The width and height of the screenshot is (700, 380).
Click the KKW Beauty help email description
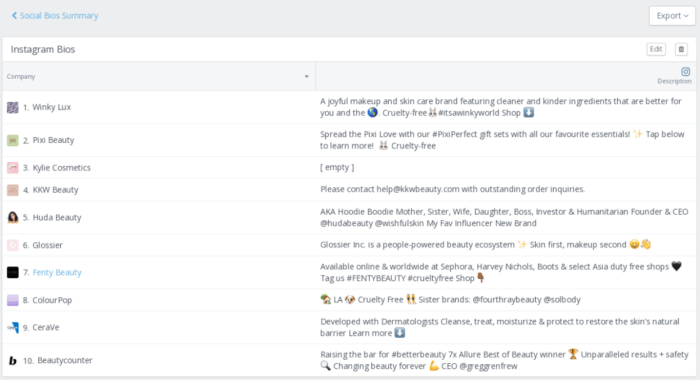tap(452, 189)
